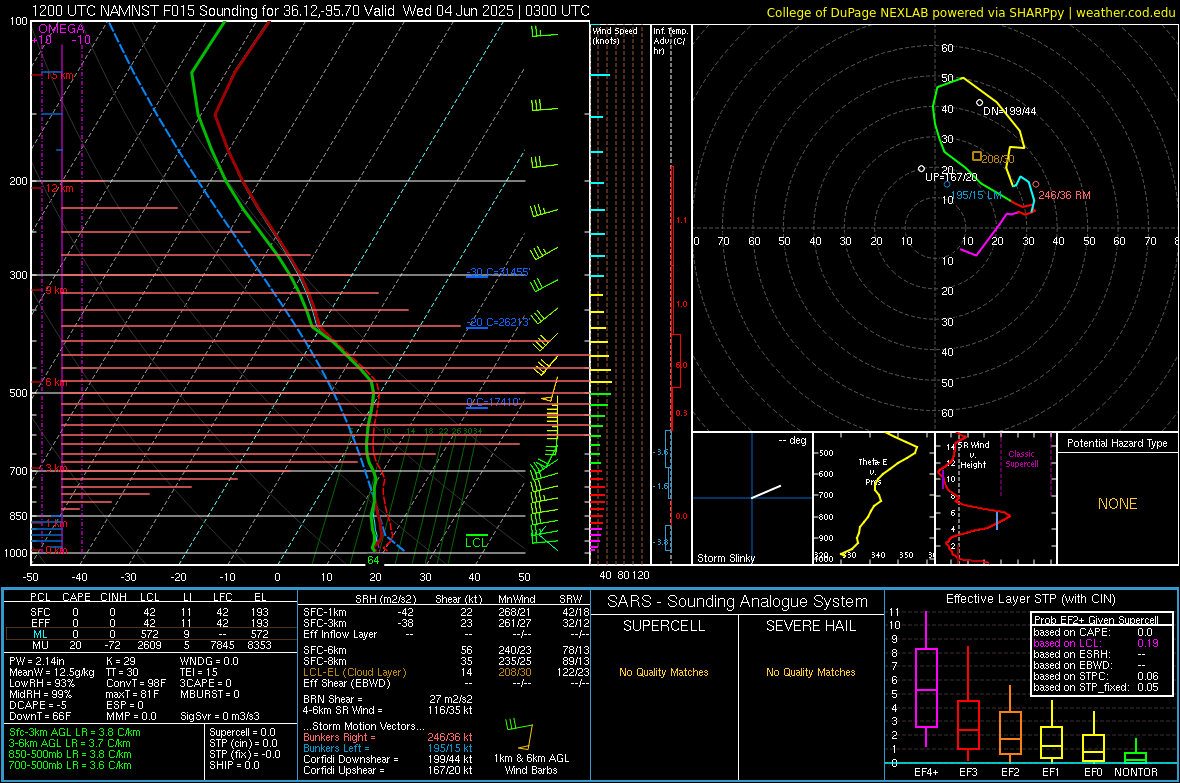The width and height of the screenshot is (1180, 783).
Task: Click the sounding title with valid time
Action: [311, 11]
